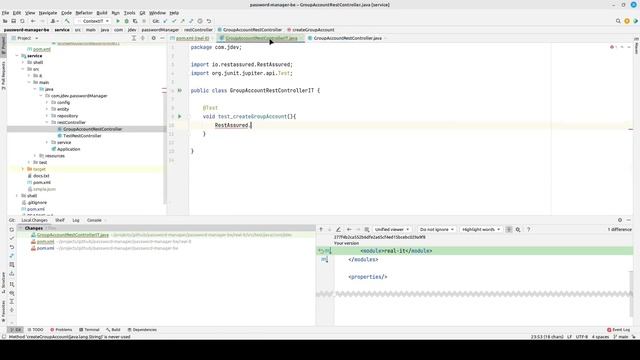Image resolution: width=640 pixels, height=360 pixels.
Task: Toggle Favorites tool window stripe button
Action: (x=3, y=311)
